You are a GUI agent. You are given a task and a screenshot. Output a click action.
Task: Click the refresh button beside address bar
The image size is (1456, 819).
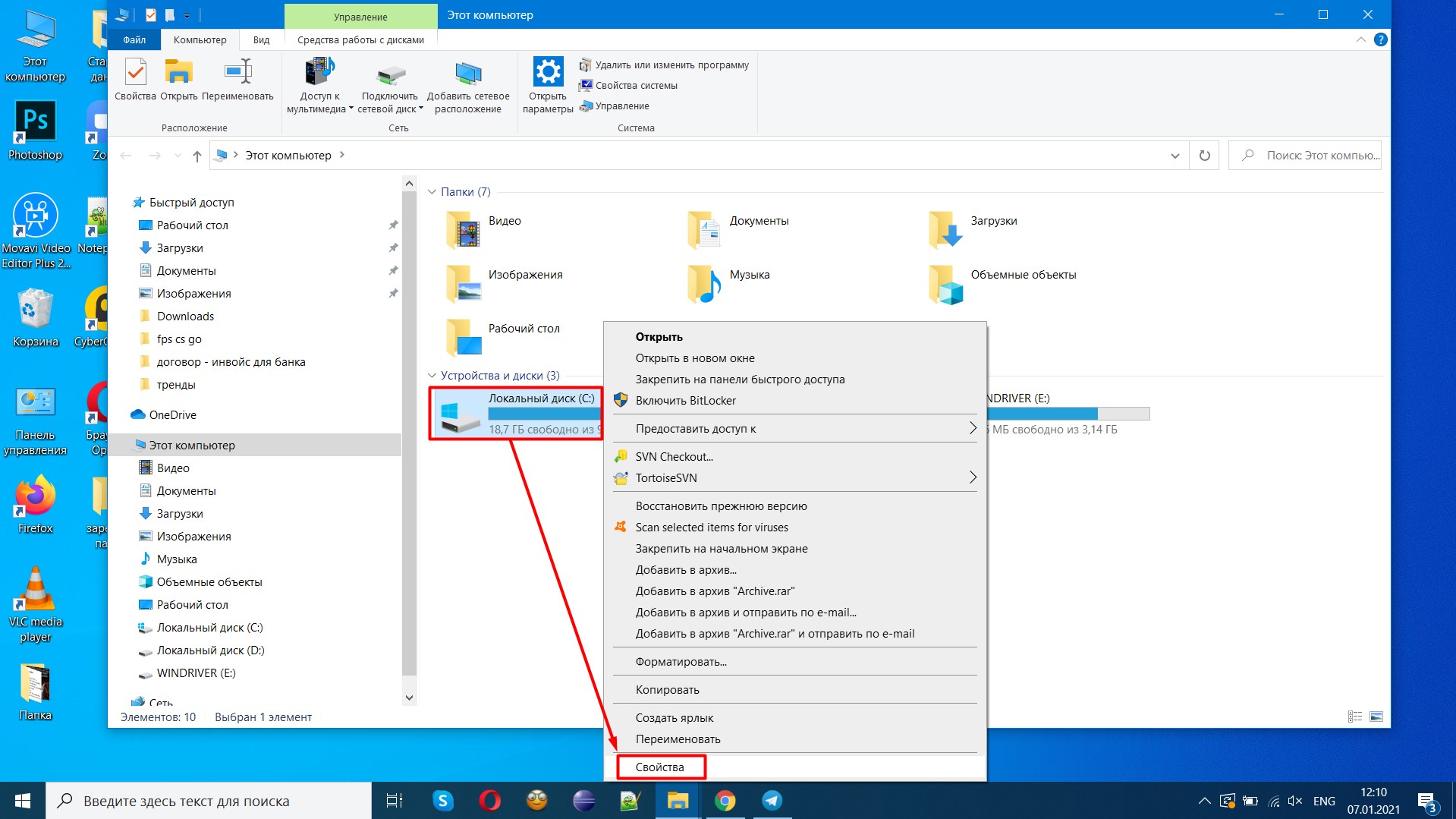pos(1204,156)
